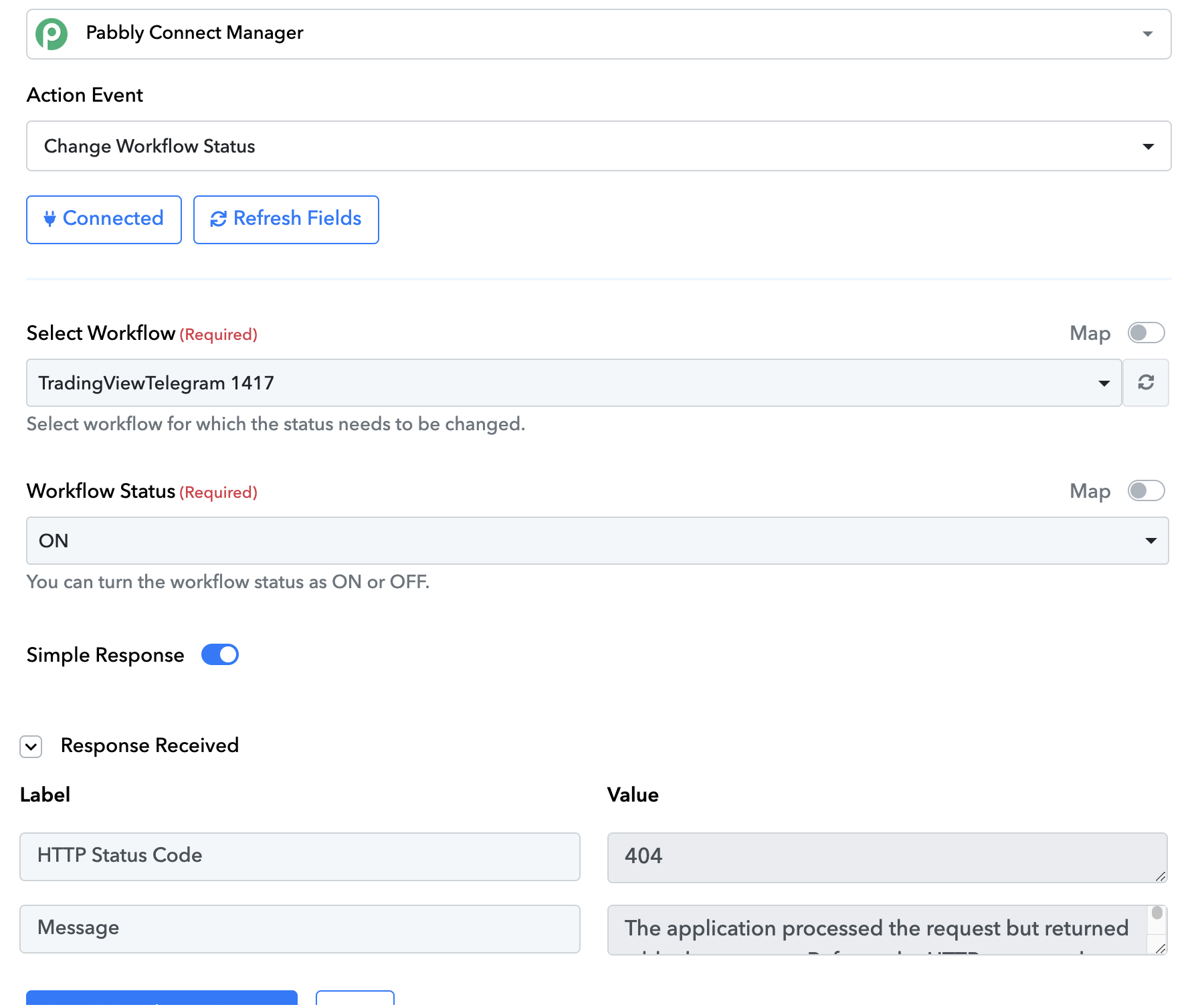Click the 404 value field
This screenshot has width=1204, height=1005.
coord(887,857)
